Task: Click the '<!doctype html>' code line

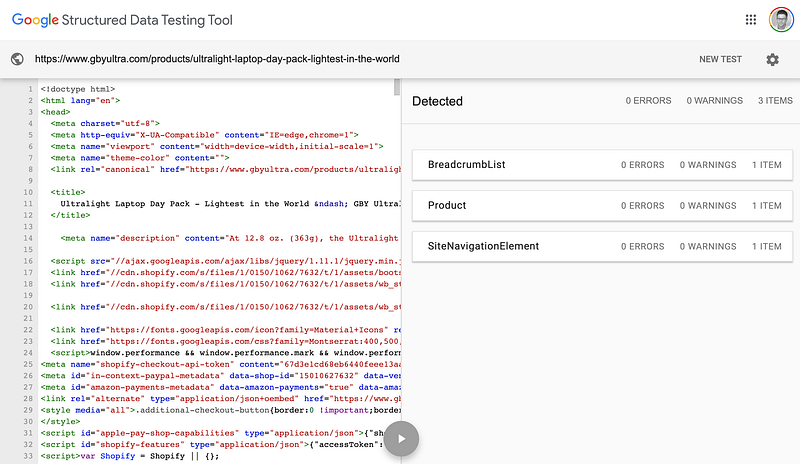Action: (78, 89)
